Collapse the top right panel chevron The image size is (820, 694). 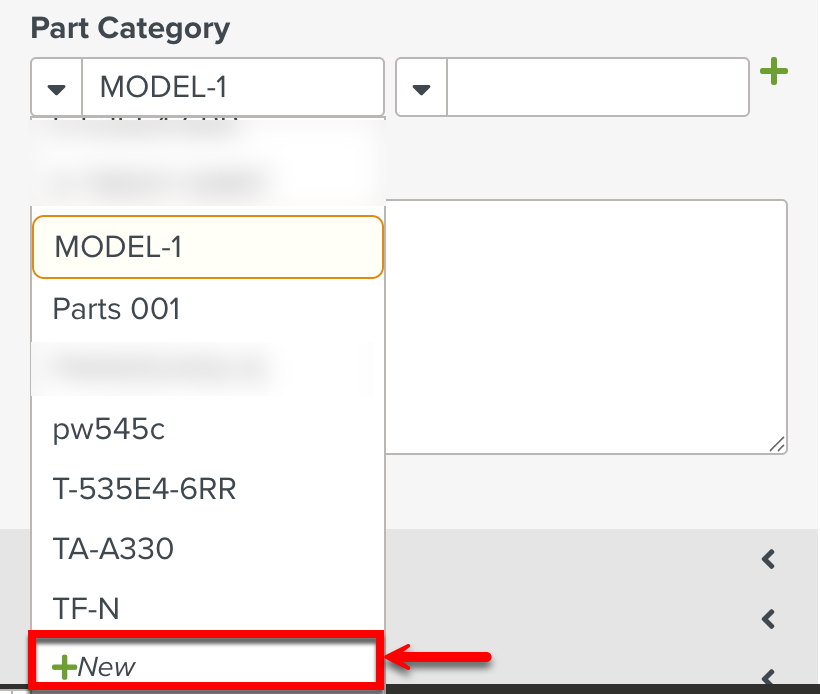click(767, 560)
